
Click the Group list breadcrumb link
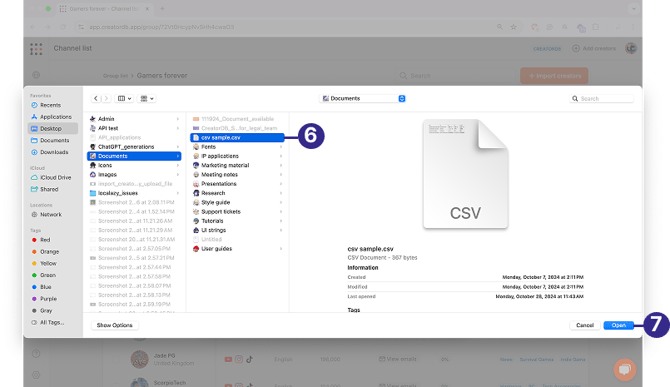(x=115, y=76)
